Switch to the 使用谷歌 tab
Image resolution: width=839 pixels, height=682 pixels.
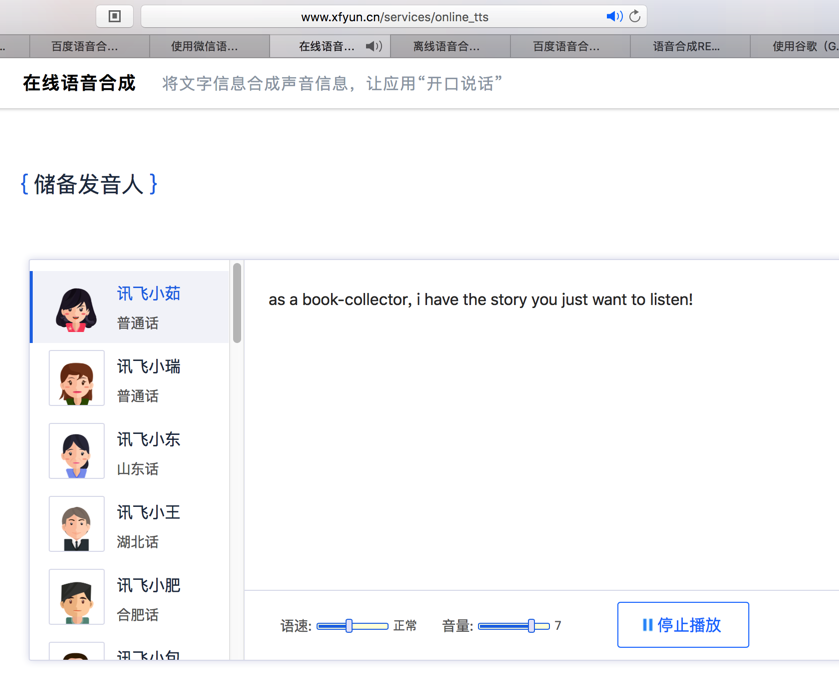pyautogui.click(x=795, y=47)
